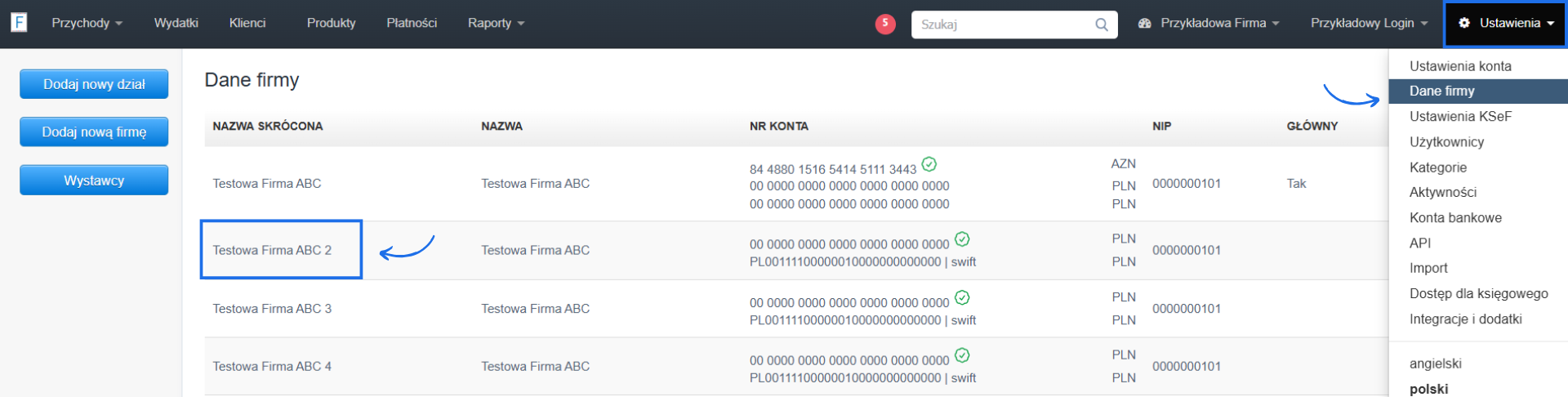Click the Dodaj nową firmę button

[94, 132]
